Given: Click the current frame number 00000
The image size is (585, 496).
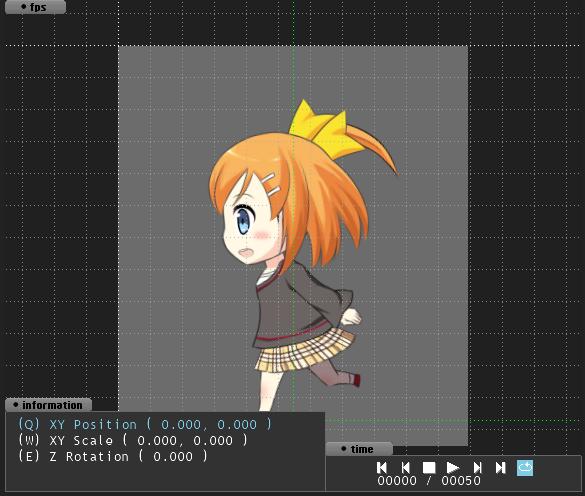Looking at the screenshot, I should (397, 481).
